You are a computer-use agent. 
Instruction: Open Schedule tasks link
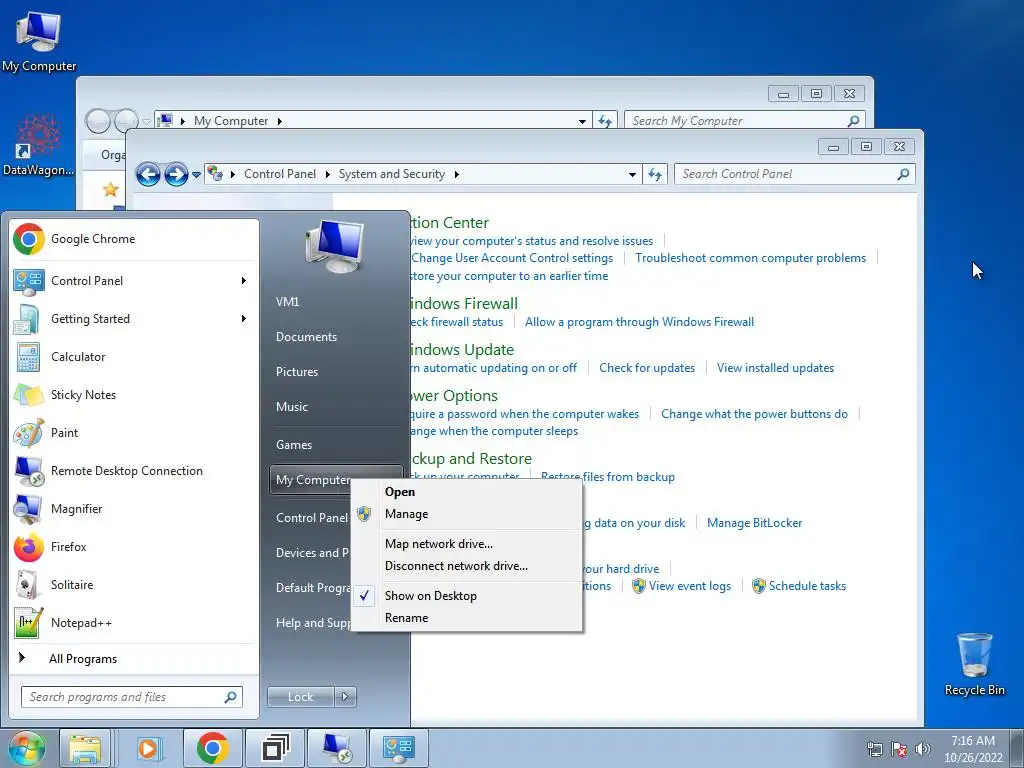pyautogui.click(x=807, y=586)
